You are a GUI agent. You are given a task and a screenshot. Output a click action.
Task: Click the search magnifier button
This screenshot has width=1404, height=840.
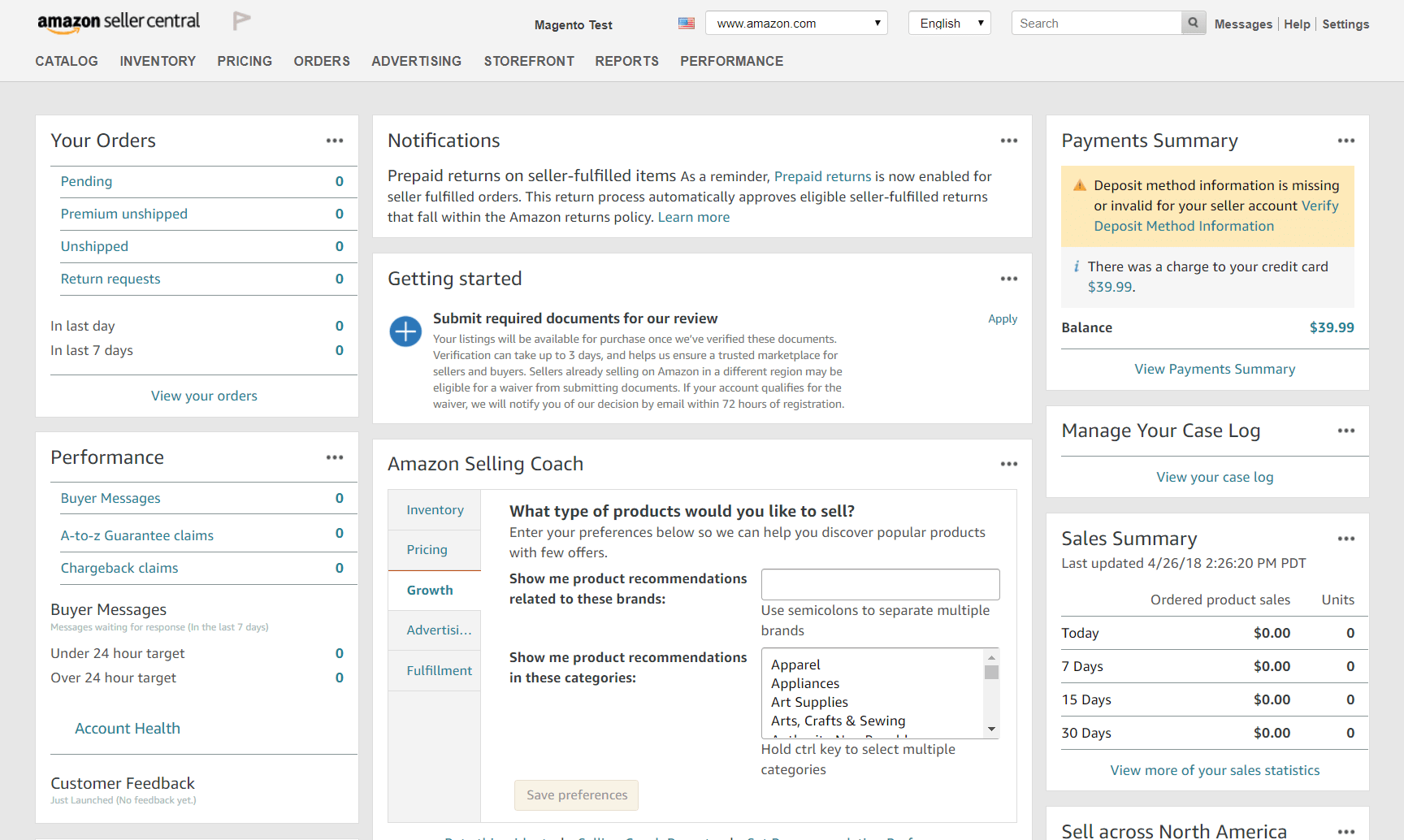[1193, 23]
